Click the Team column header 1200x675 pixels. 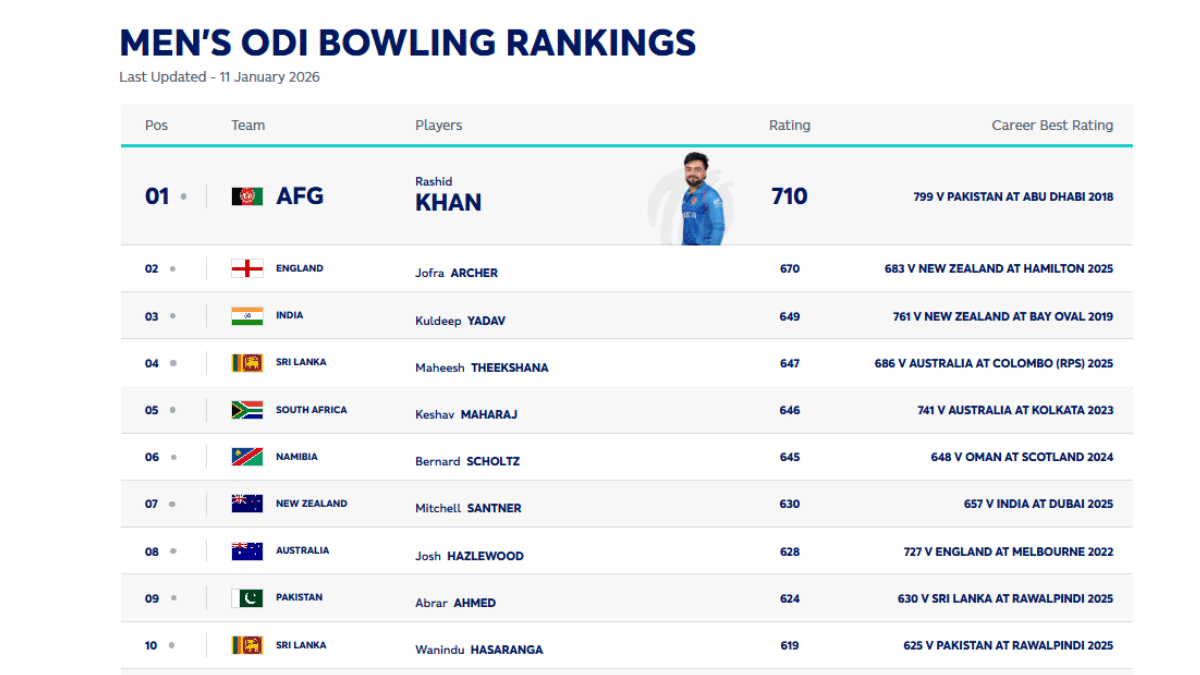pos(248,126)
